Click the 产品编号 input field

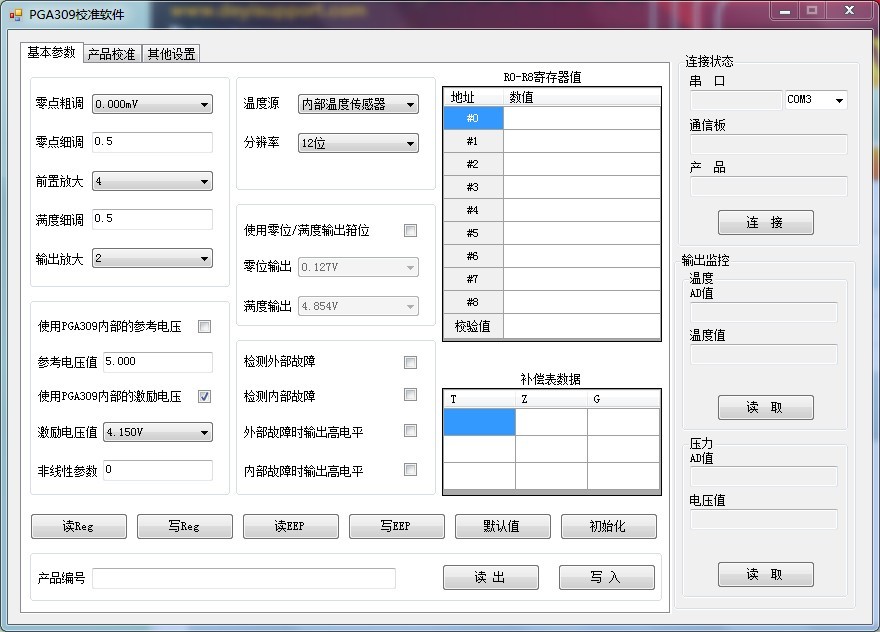244,578
